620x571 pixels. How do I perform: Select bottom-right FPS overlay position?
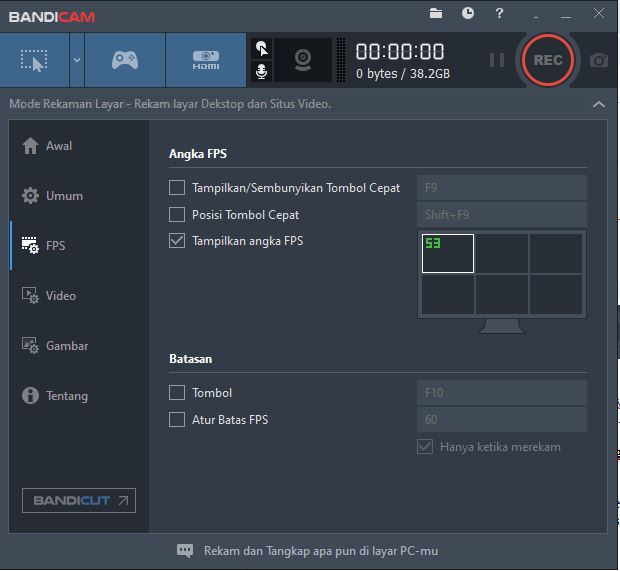pos(556,294)
